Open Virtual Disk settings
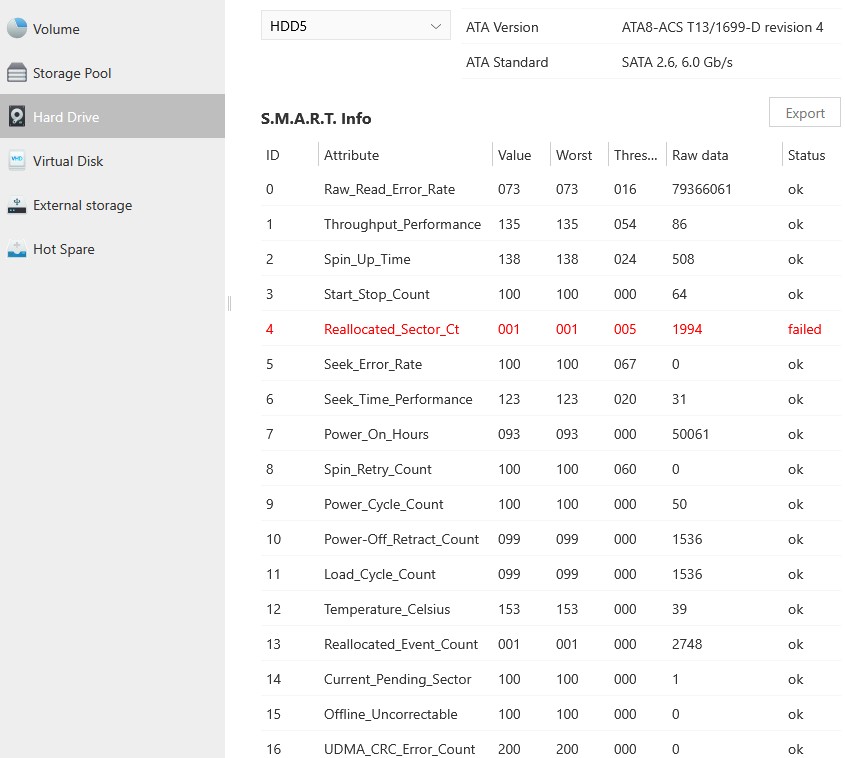The height and width of the screenshot is (758, 845). click(112, 161)
